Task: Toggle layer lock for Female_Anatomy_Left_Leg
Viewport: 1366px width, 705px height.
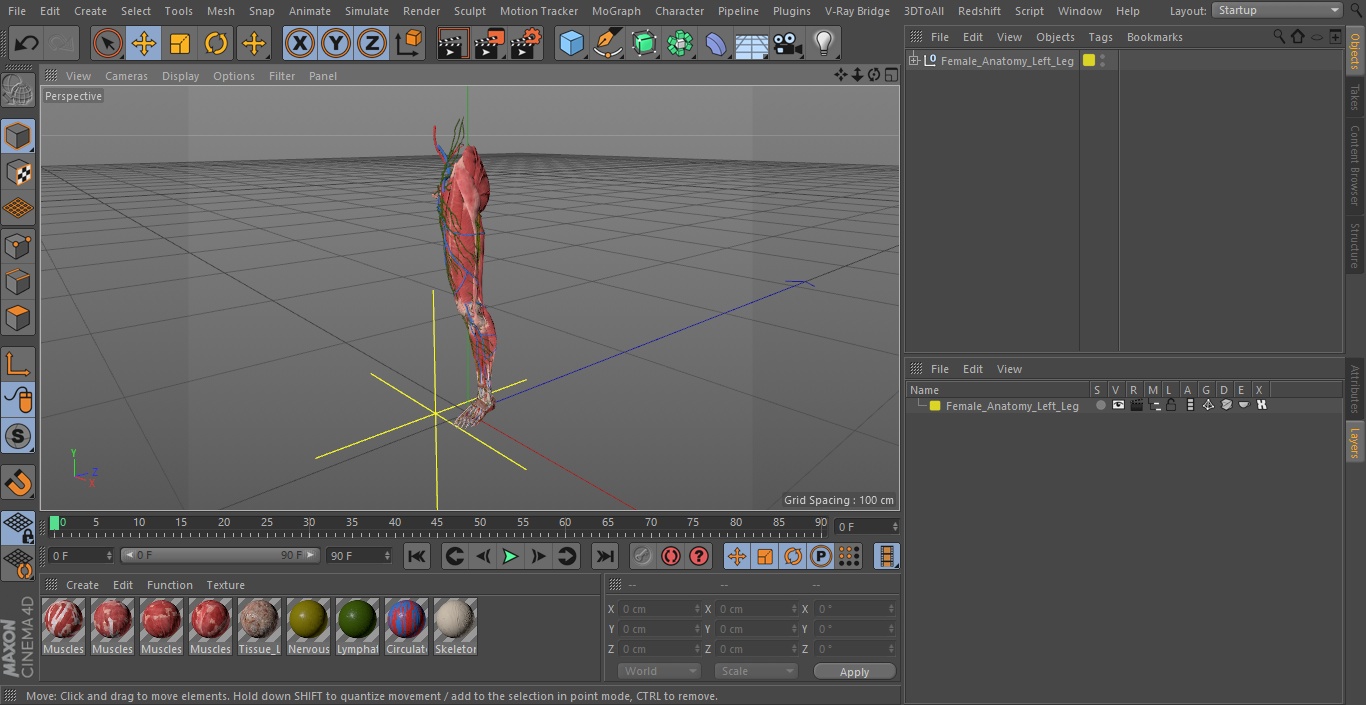Action: [1171, 405]
